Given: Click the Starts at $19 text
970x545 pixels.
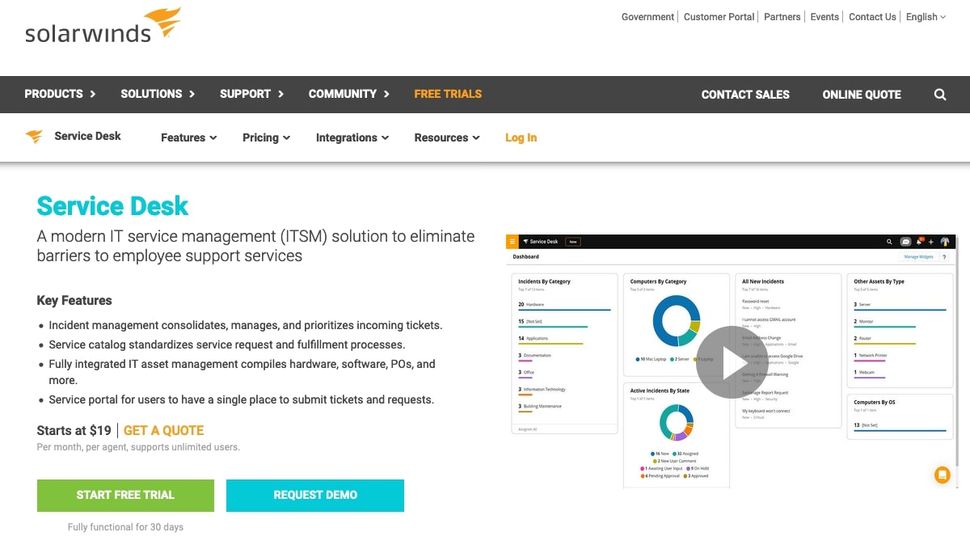Looking at the screenshot, I should [x=74, y=431].
